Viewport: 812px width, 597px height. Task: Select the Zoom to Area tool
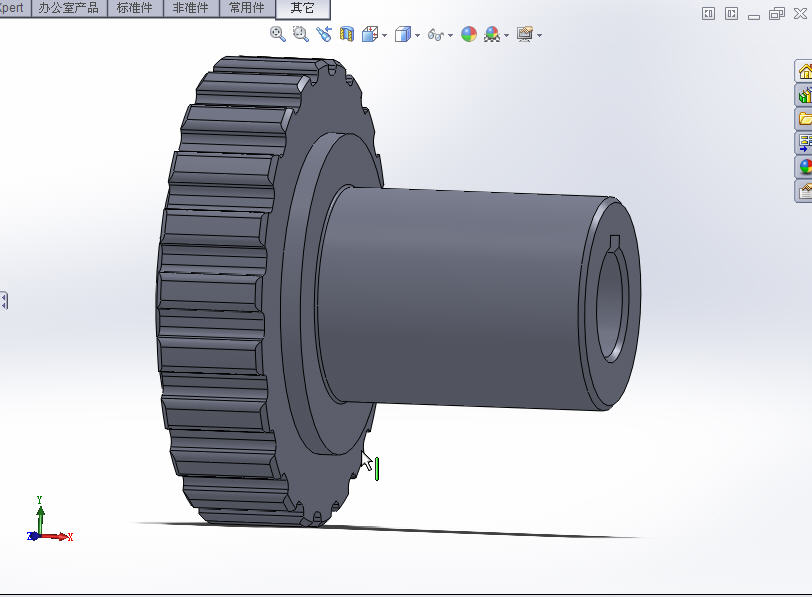coord(300,34)
